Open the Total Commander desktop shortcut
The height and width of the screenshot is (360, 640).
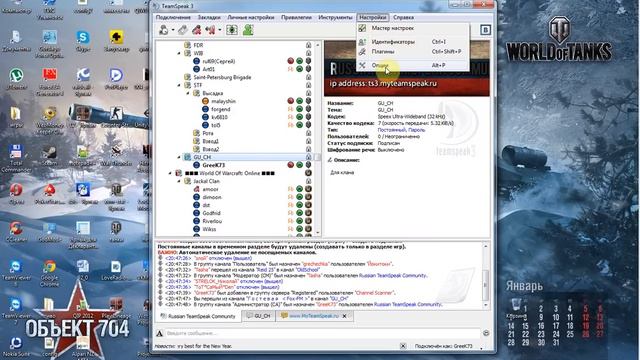(x=16, y=159)
